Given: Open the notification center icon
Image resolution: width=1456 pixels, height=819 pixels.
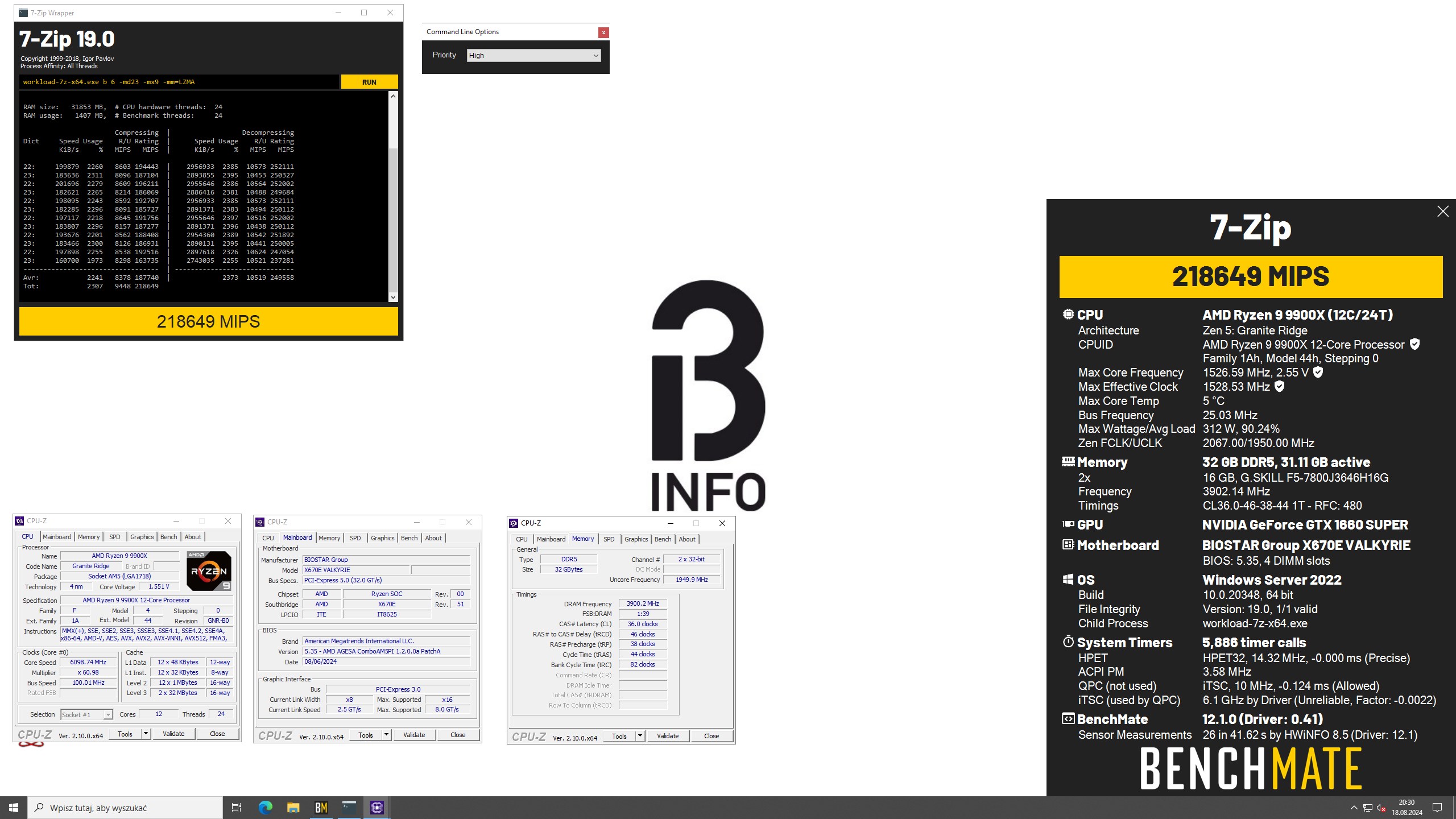Looking at the screenshot, I should click(1437, 808).
